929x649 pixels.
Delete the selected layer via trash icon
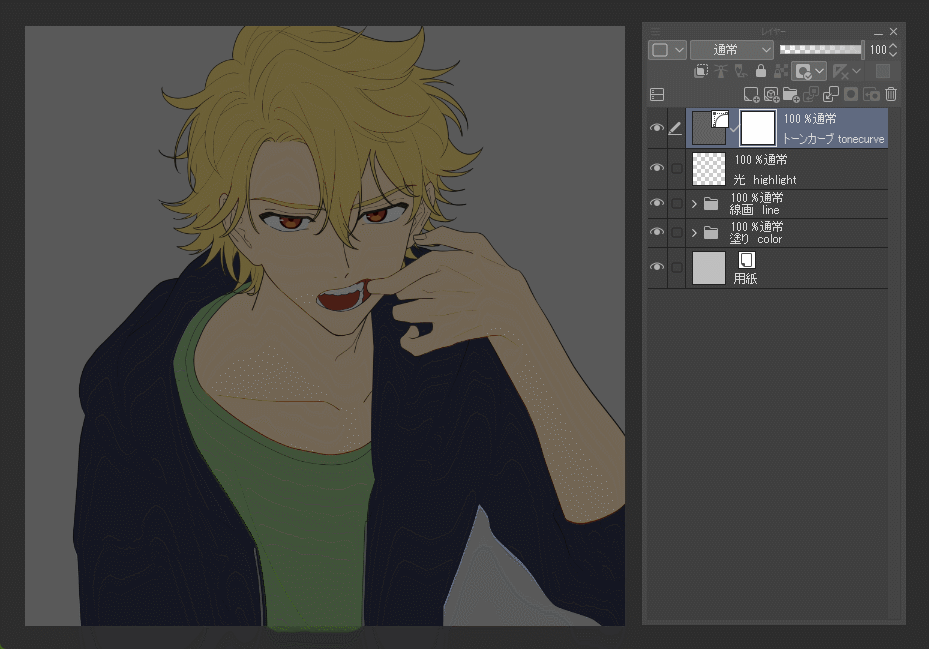coord(891,94)
